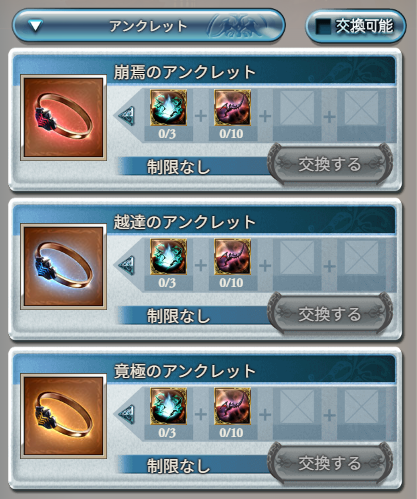Click scorpion material icon for 越達のアンクレット
Image resolution: width=417 pixels, height=499 pixels.
click(232, 257)
